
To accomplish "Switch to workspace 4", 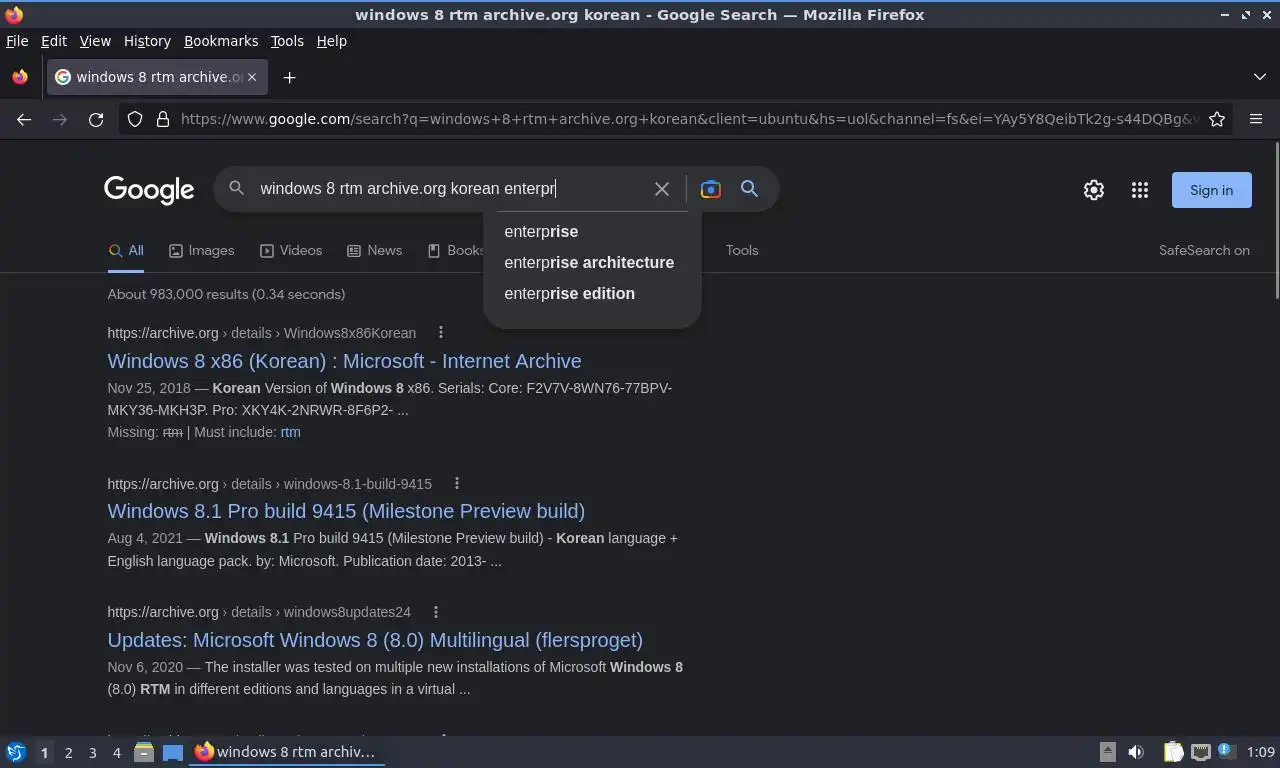I will (116, 752).
